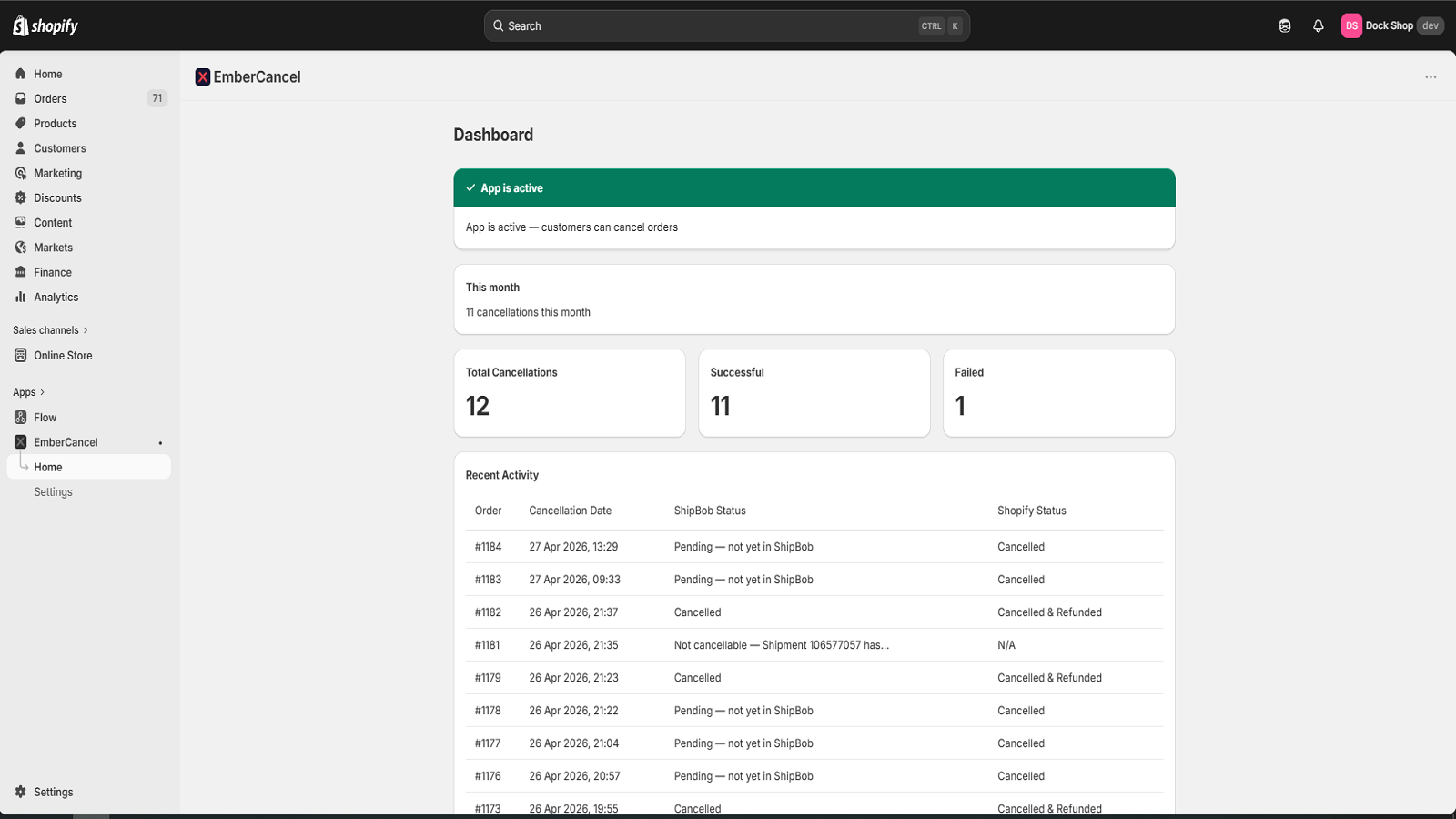This screenshot has height=819, width=1456.
Task: Open the Dock Shop account menu
Action: pyautogui.click(x=1392, y=25)
